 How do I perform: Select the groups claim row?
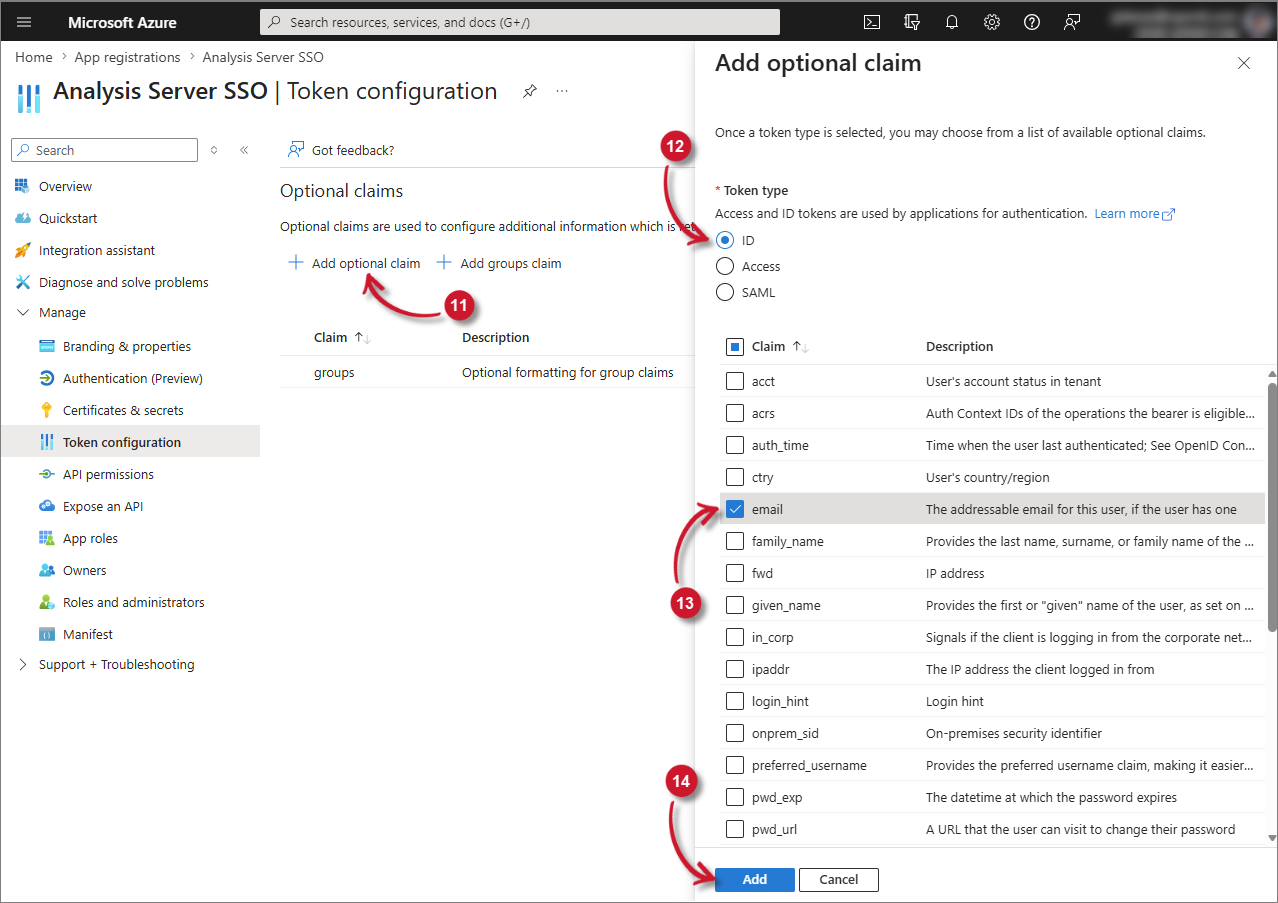point(487,372)
